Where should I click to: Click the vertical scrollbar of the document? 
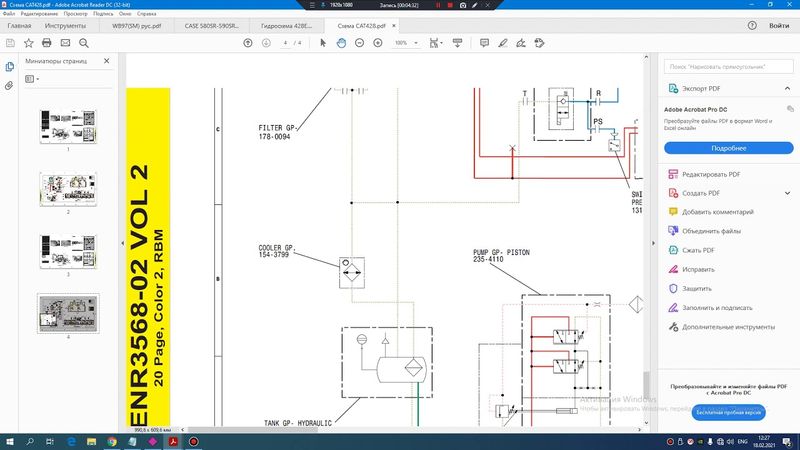click(x=645, y=385)
